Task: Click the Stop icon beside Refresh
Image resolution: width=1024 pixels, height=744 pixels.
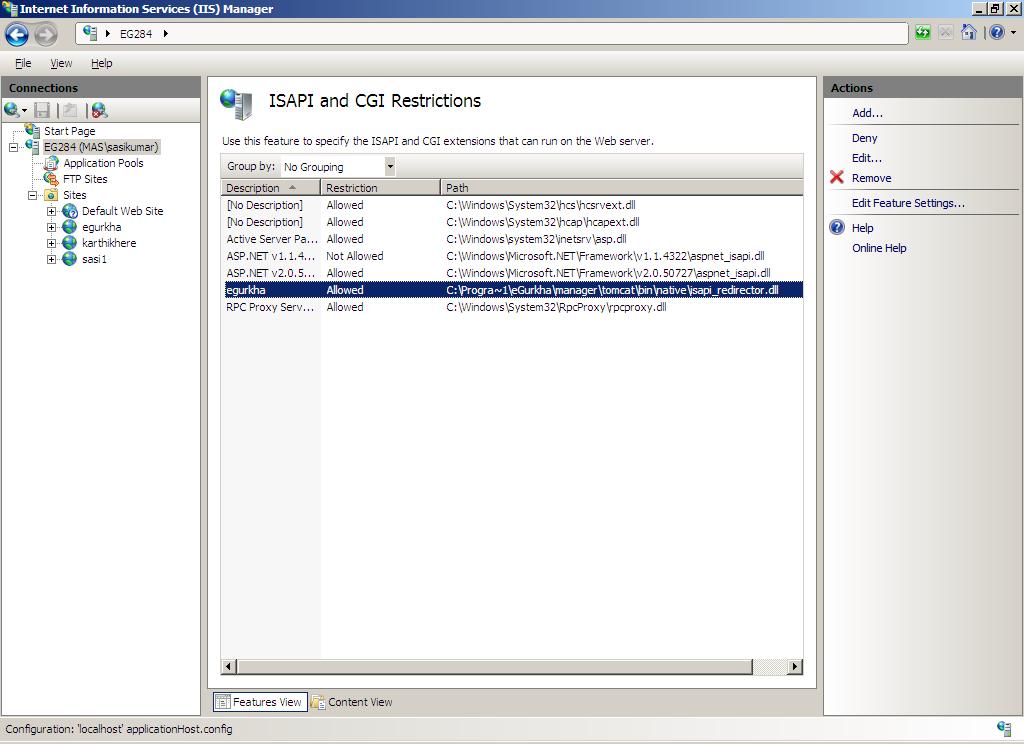Action: (946, 33)
